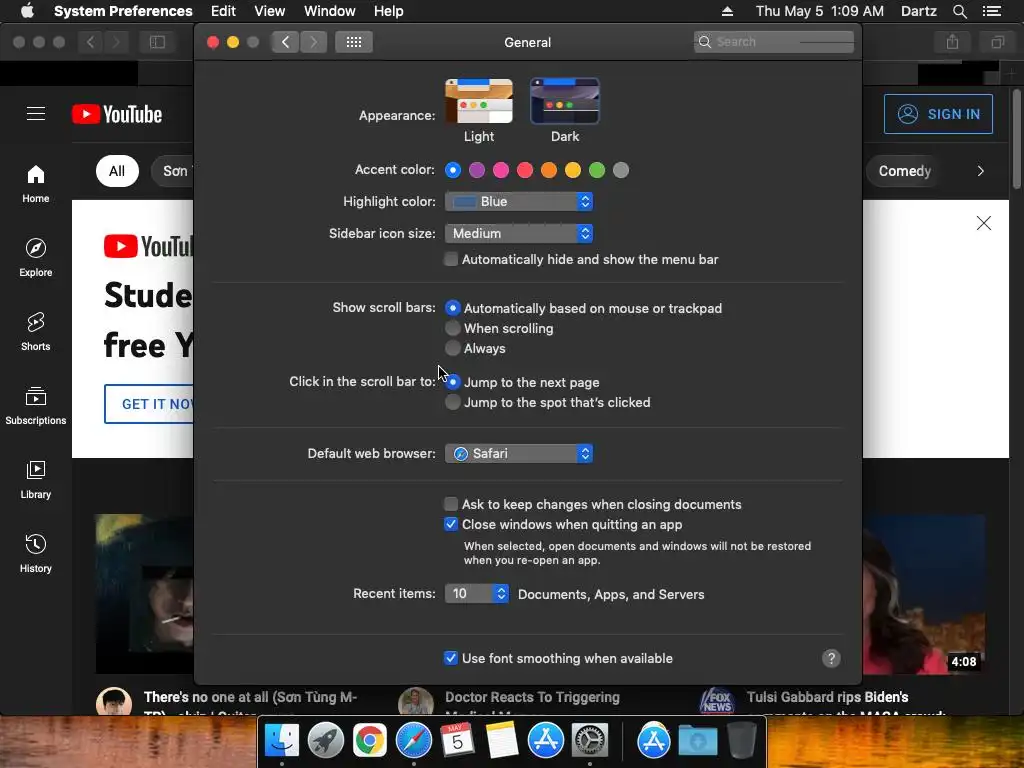Close the YouTube promo banner X

coord(984,223)
